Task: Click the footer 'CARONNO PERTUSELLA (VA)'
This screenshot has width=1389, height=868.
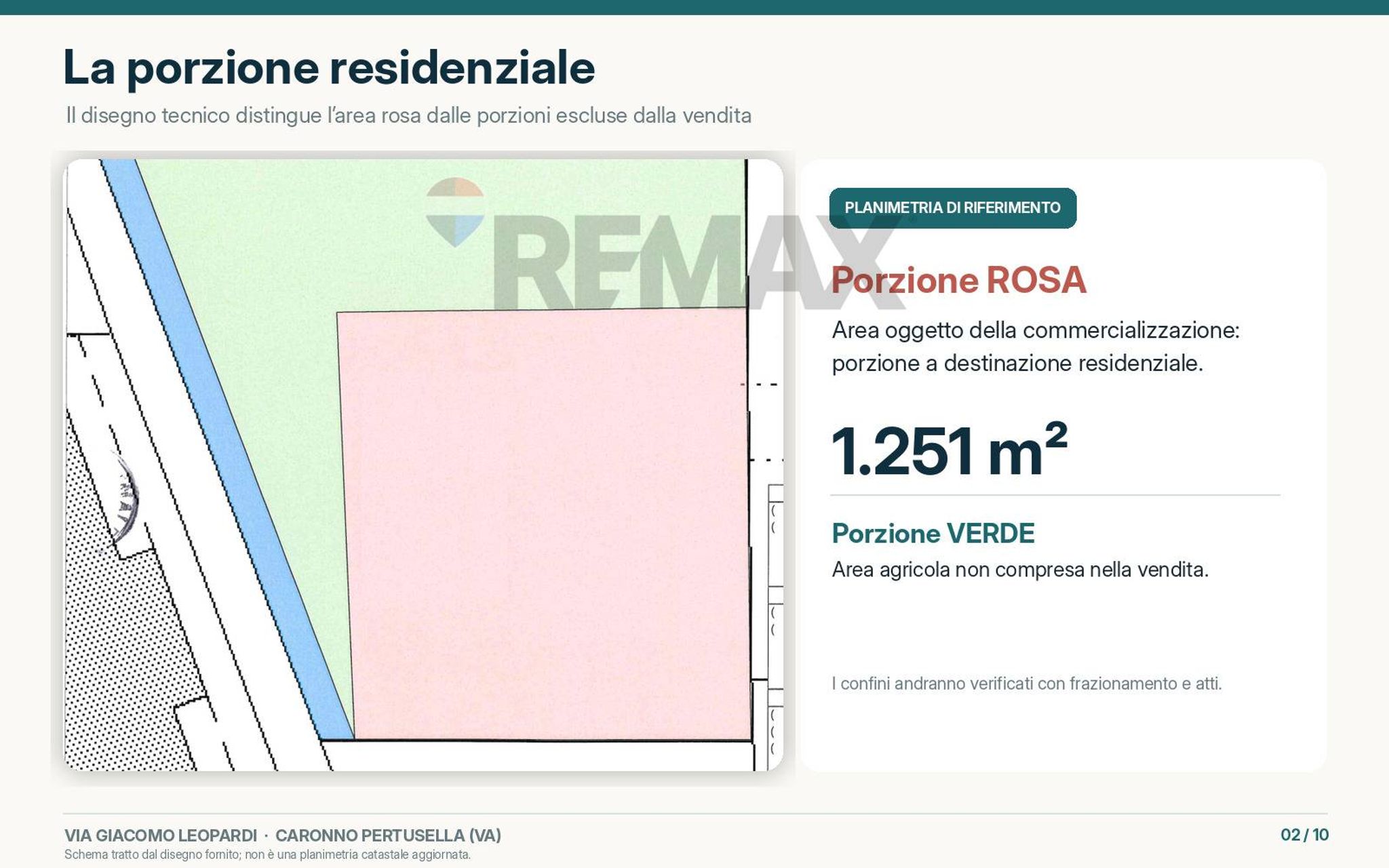Action: point(388,835)
